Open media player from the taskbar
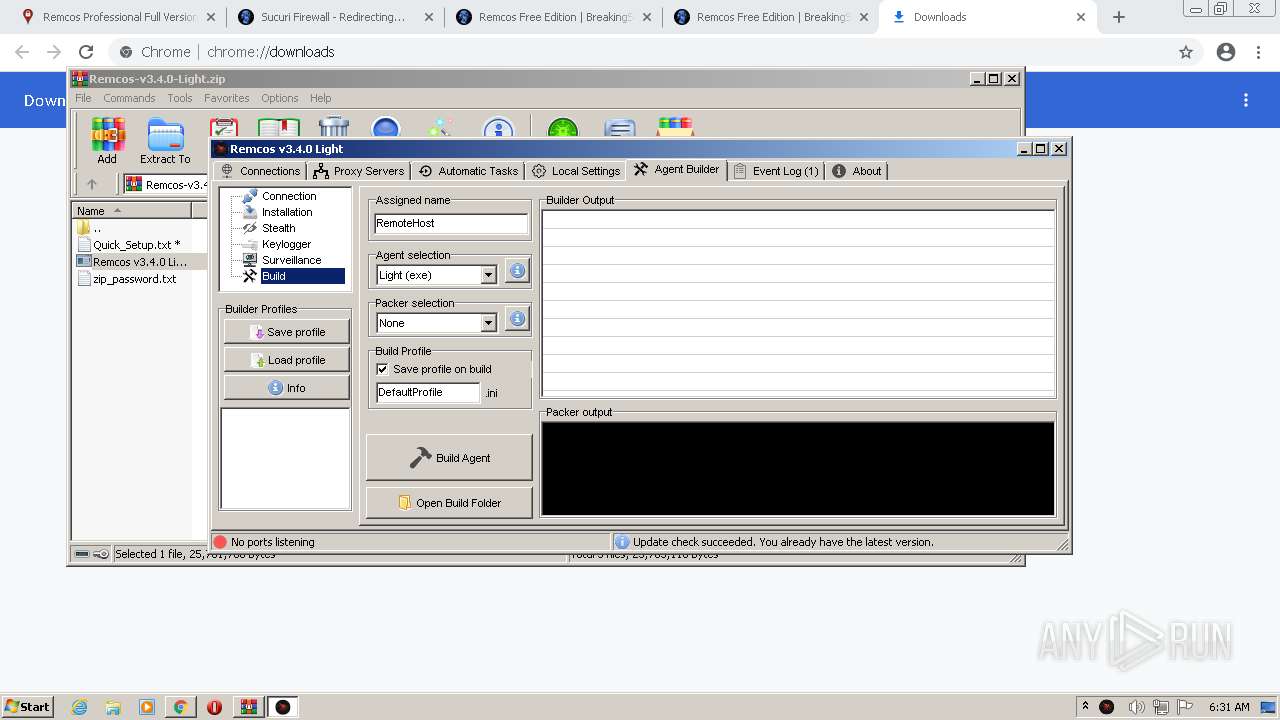 click(147, 707)
